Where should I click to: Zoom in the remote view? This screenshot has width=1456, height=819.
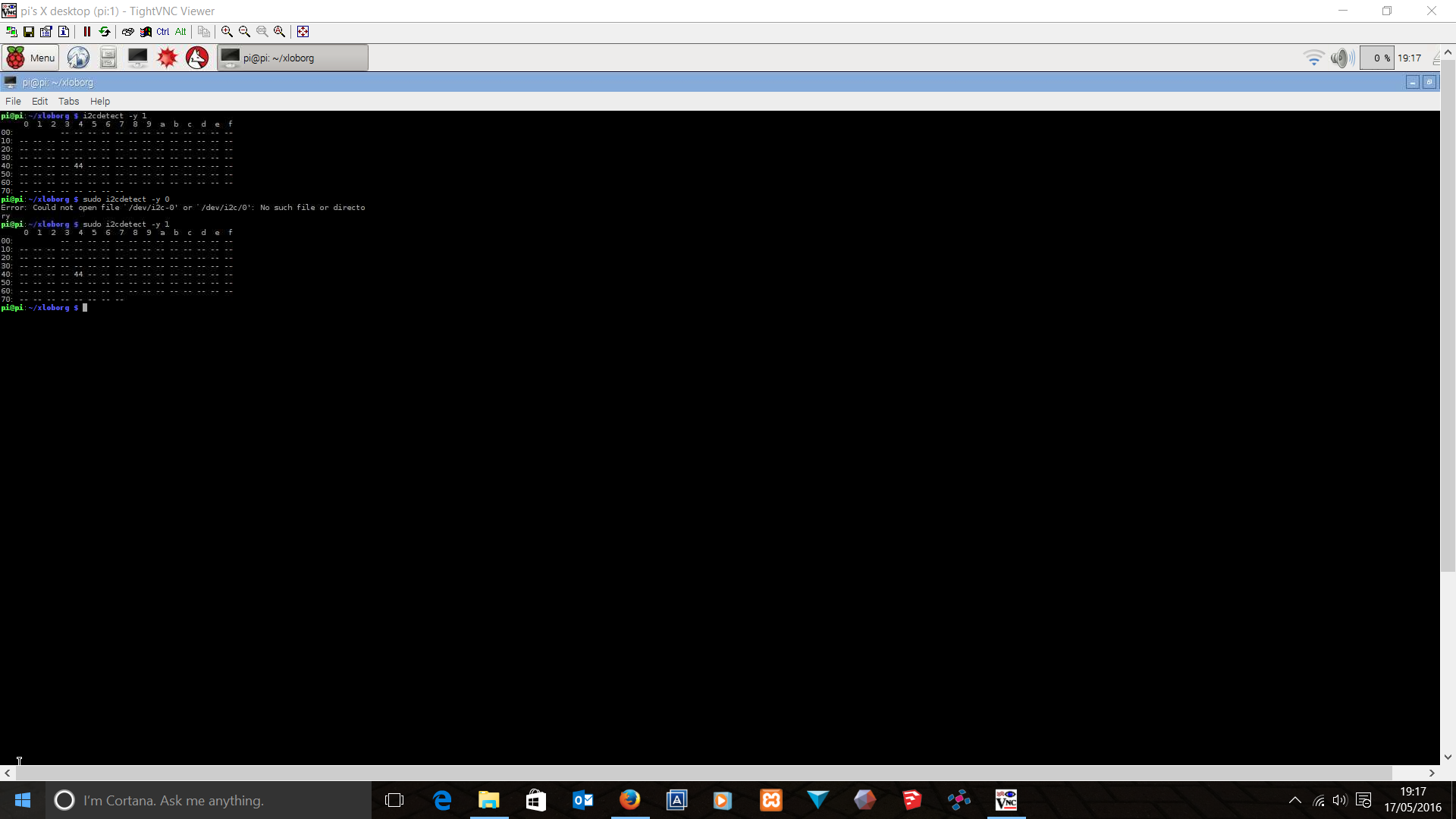(227, 32)
